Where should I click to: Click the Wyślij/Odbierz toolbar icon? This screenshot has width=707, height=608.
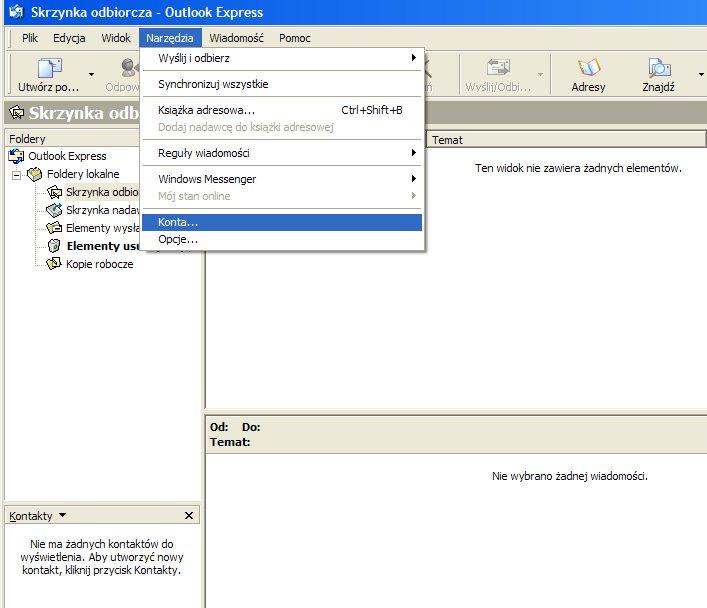pos(497,69)
